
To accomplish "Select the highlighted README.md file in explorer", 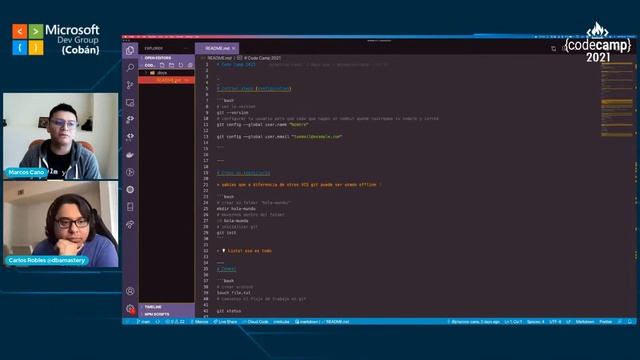I will tap(167, 80).
